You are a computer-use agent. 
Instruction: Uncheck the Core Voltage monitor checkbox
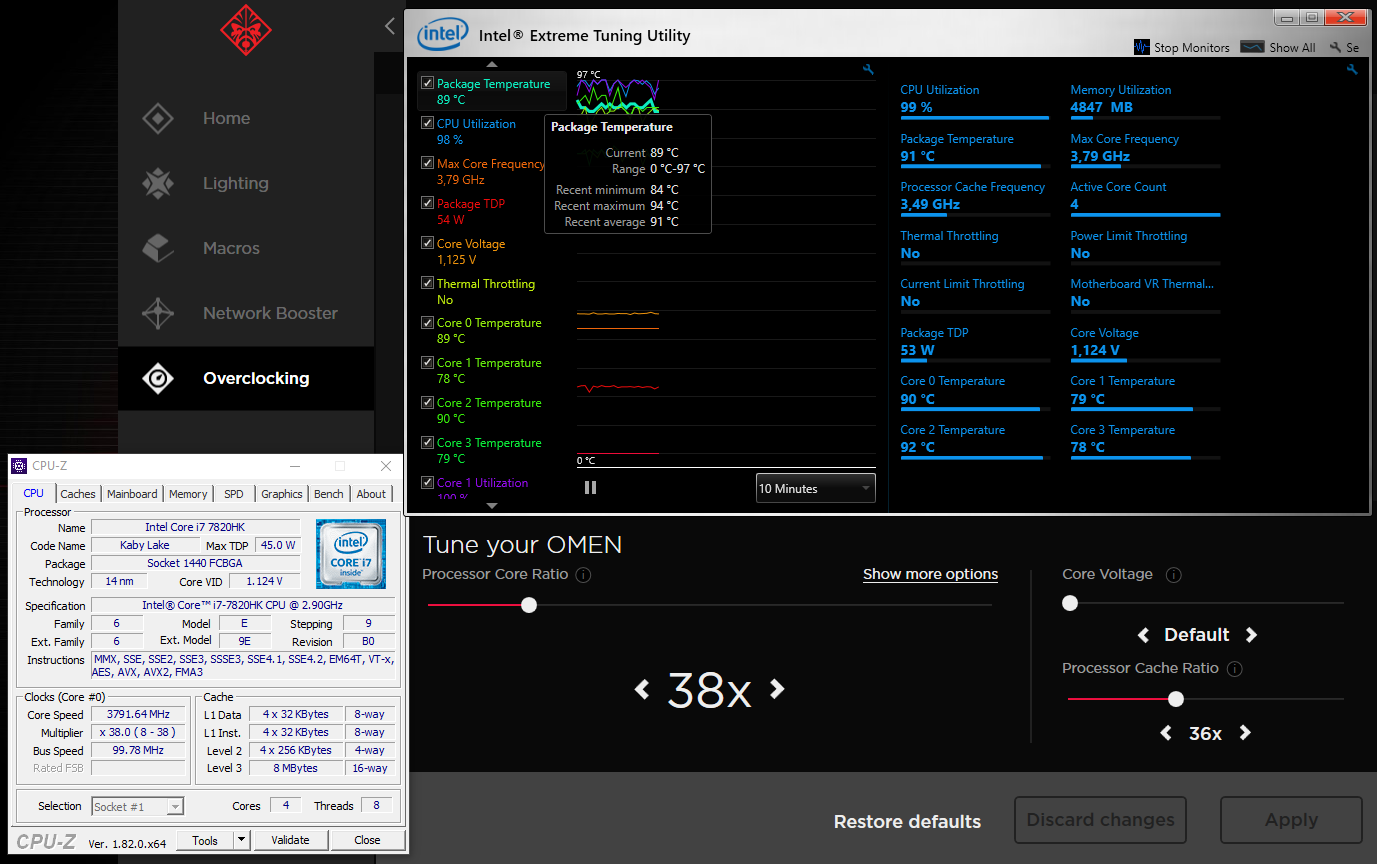tap(428, 244)
